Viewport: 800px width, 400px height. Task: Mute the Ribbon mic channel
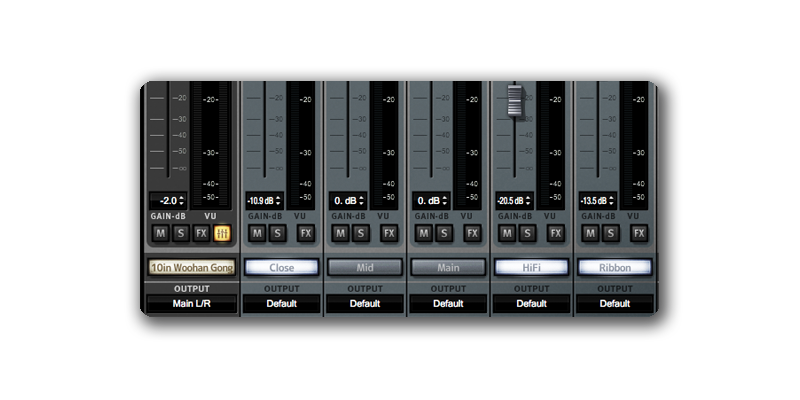pyautogui.click(x=590, y=233)
